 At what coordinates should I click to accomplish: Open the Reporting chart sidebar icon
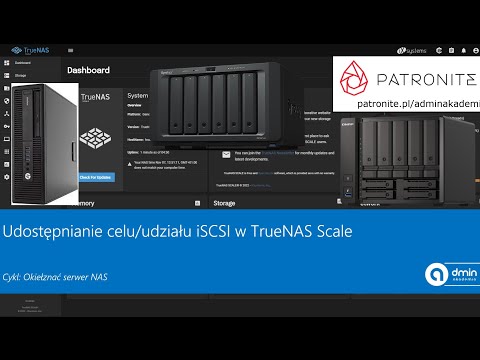(x=7, y=164)
